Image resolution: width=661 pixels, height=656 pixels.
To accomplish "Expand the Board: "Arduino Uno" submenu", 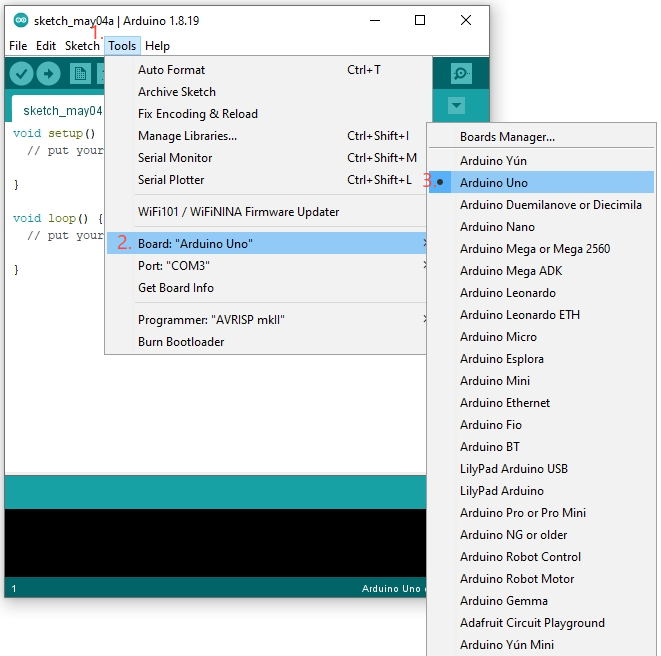I will tap(268, 244).
